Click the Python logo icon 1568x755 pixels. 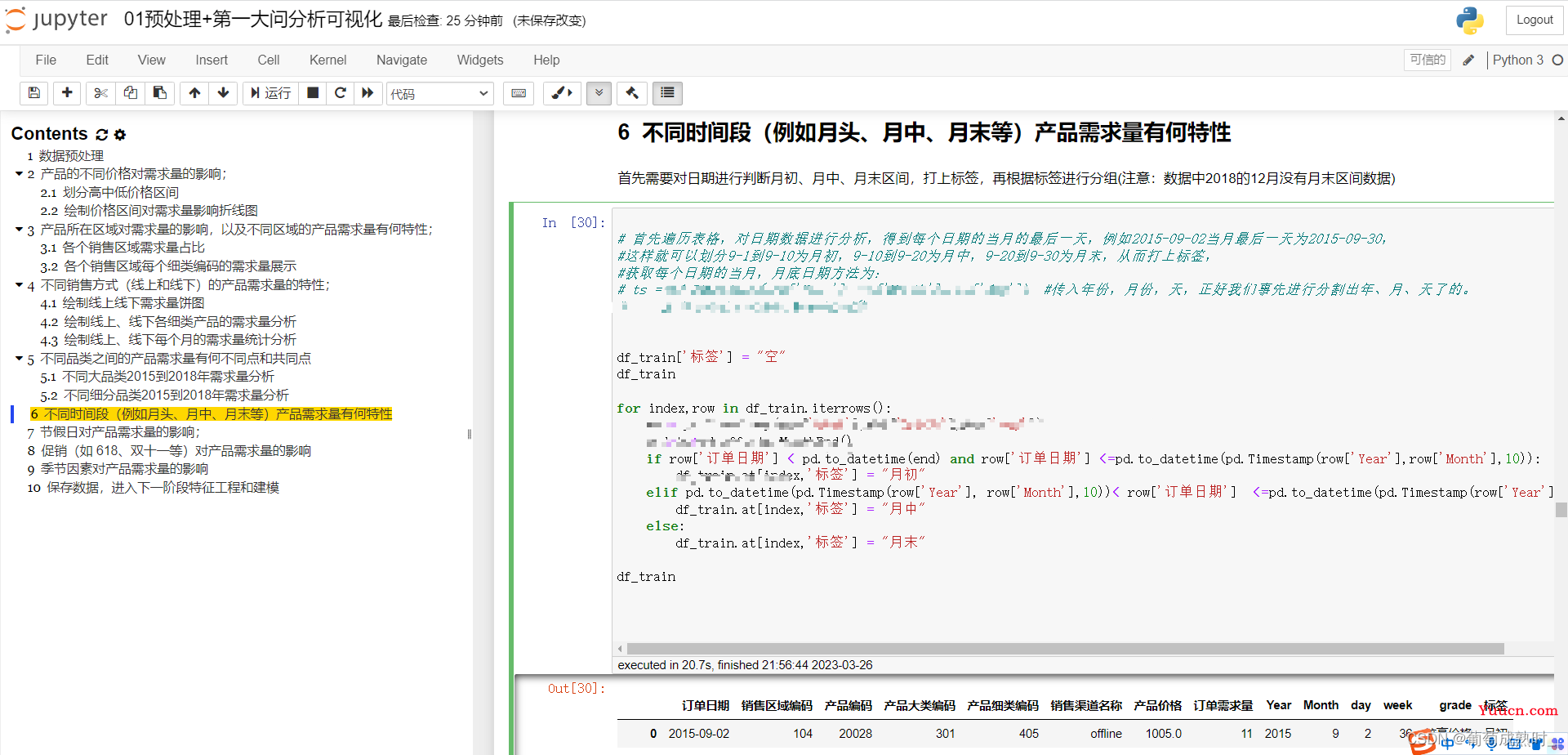(x=1469, y=20)
